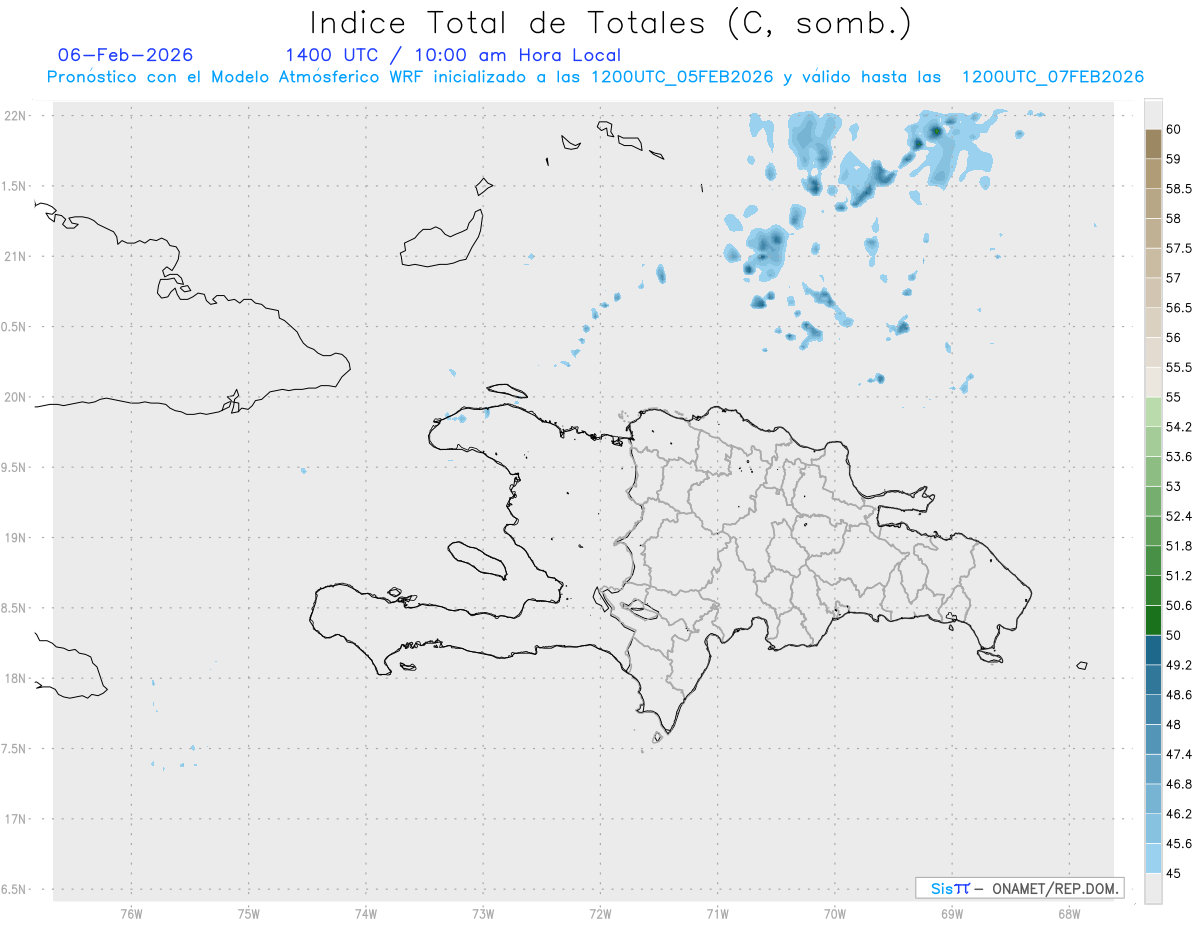The width and height of the screenshot is (1200, 927).
Task: Click the colorbar value '56.5'
Action: pyautogui.click(x=1179, y=308)
